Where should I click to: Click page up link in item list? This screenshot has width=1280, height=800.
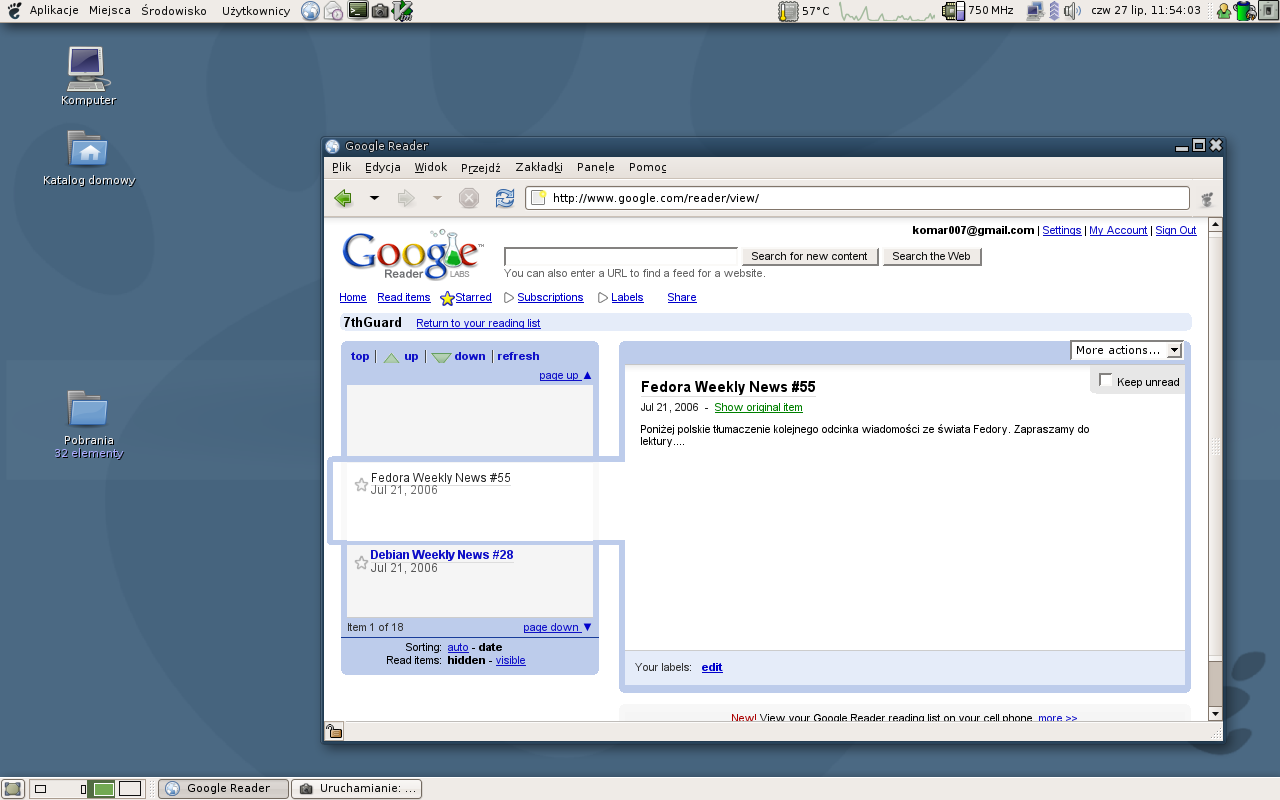pyautogui.click(x=565, y=375)
